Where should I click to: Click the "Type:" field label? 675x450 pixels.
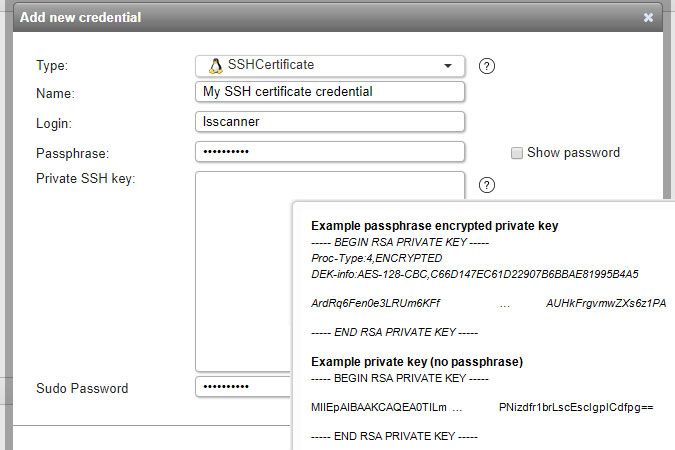(54, 66)
